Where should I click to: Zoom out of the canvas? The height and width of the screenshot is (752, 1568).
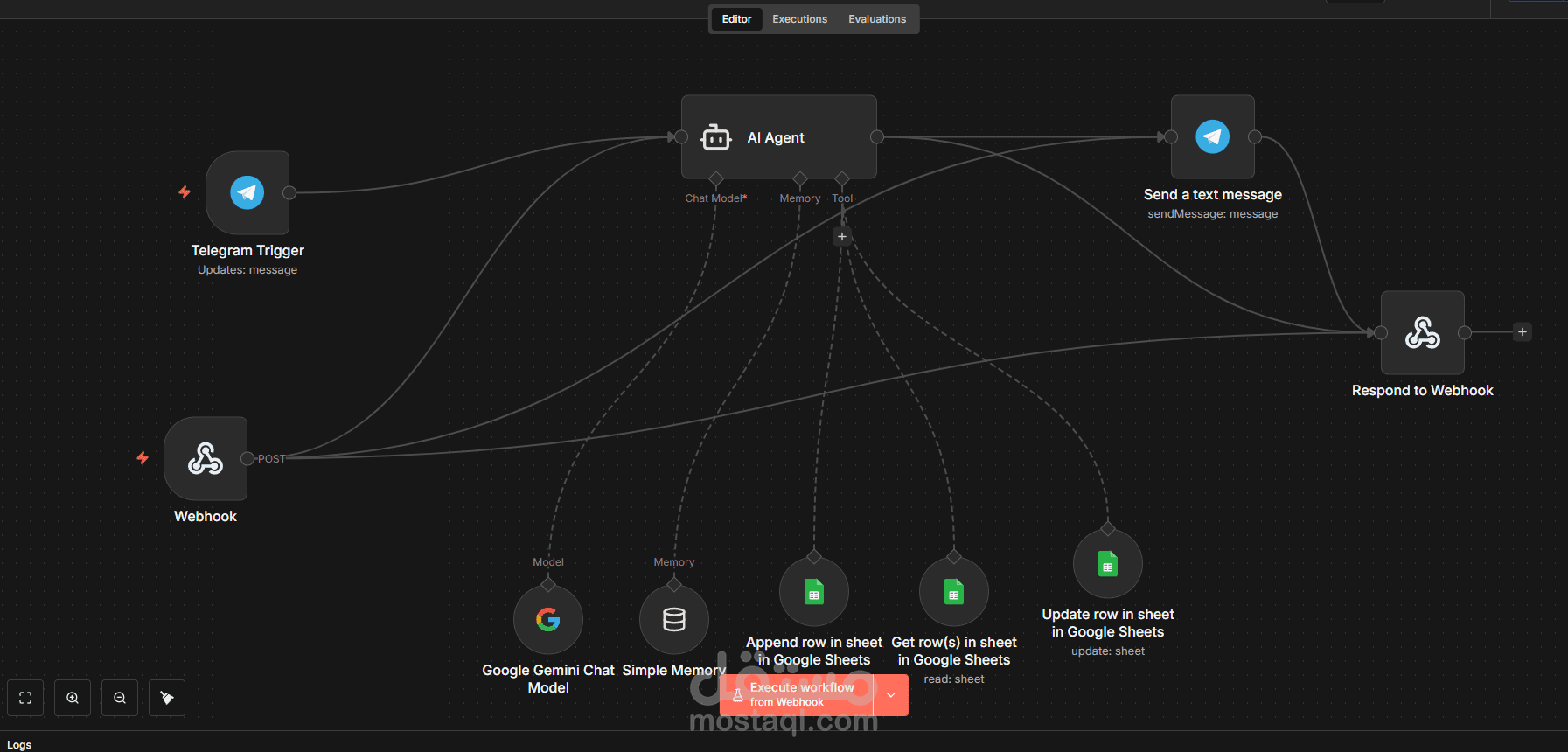click(120, 698)
